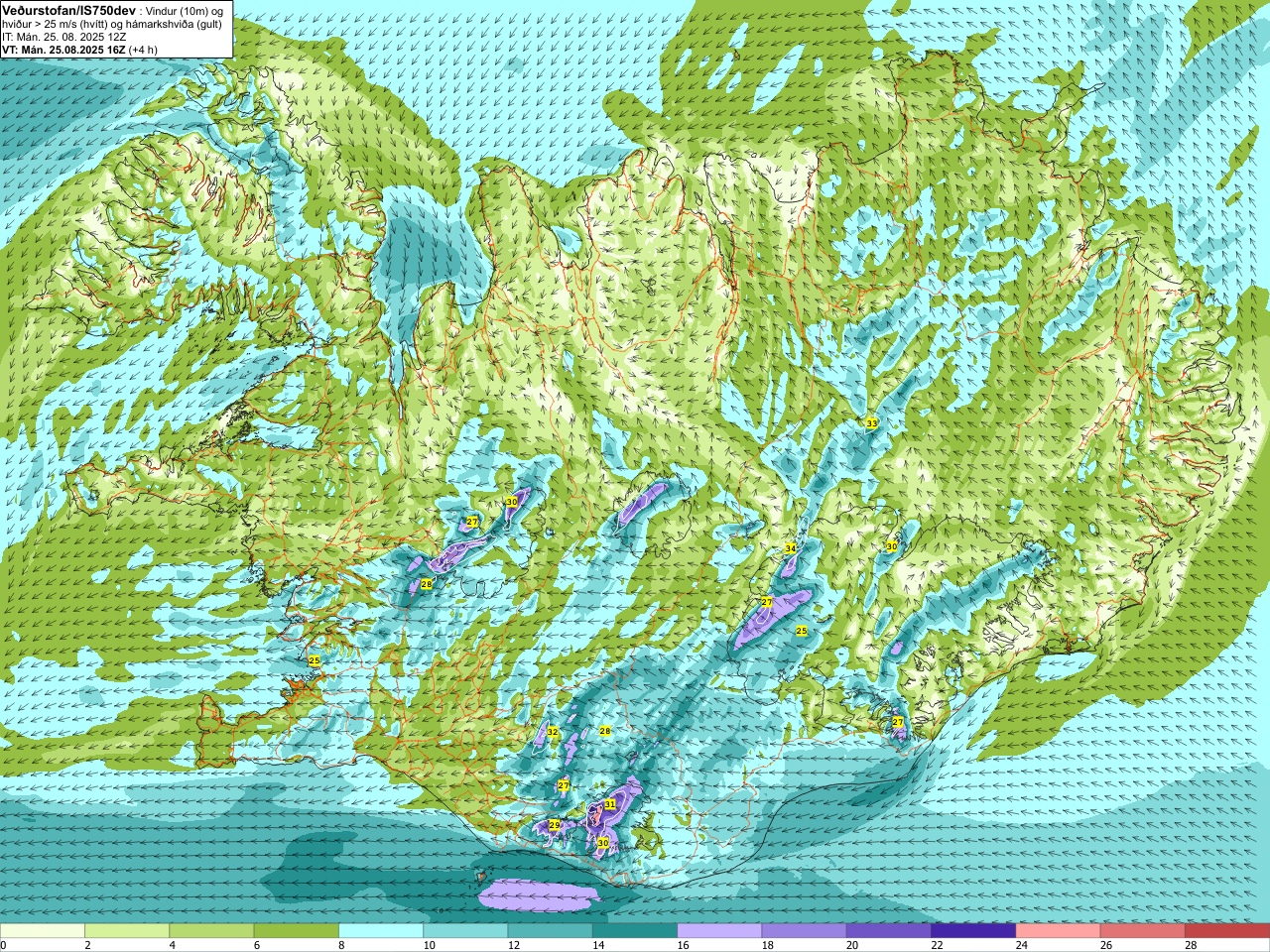Image resolution: width=1270 pixels, height=952 pixels.
Task: Select the 2–4 m/s light green legend swatch
Action: [127, 931]
